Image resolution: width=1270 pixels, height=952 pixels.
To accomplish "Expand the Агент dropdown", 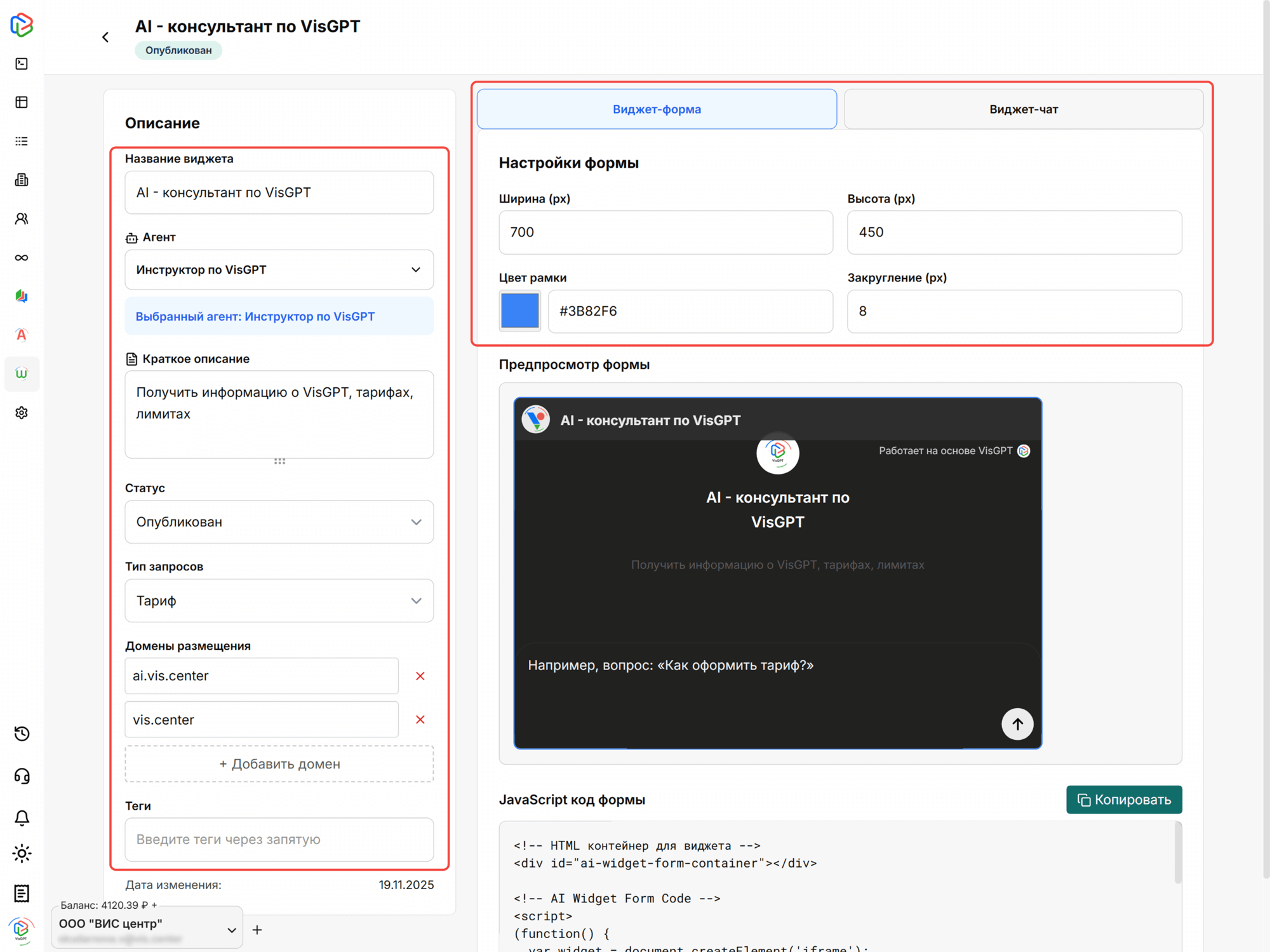I will pos(279,270).
